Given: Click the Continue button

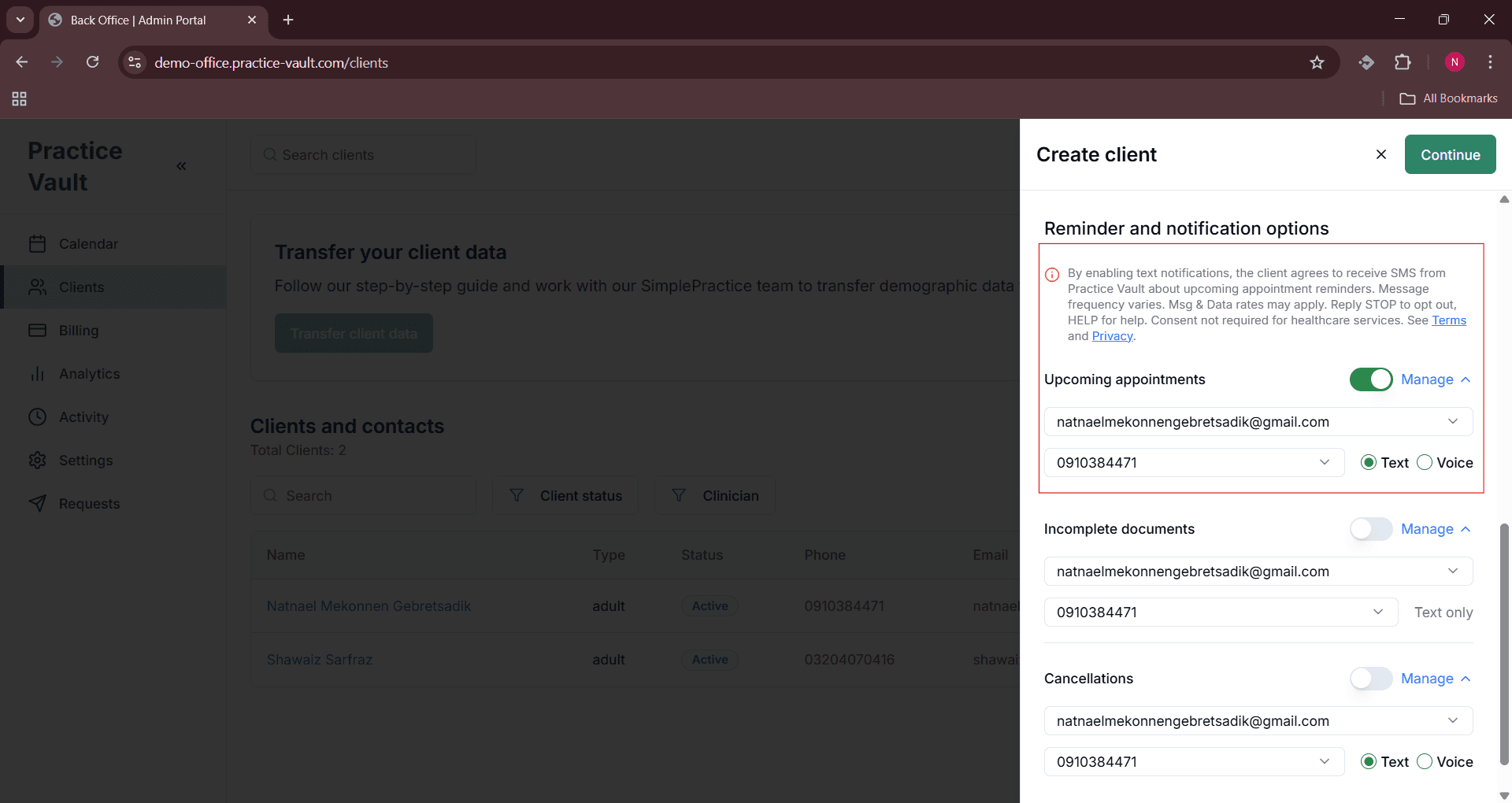Looking at the screenshot, I should click(1450, 155).
